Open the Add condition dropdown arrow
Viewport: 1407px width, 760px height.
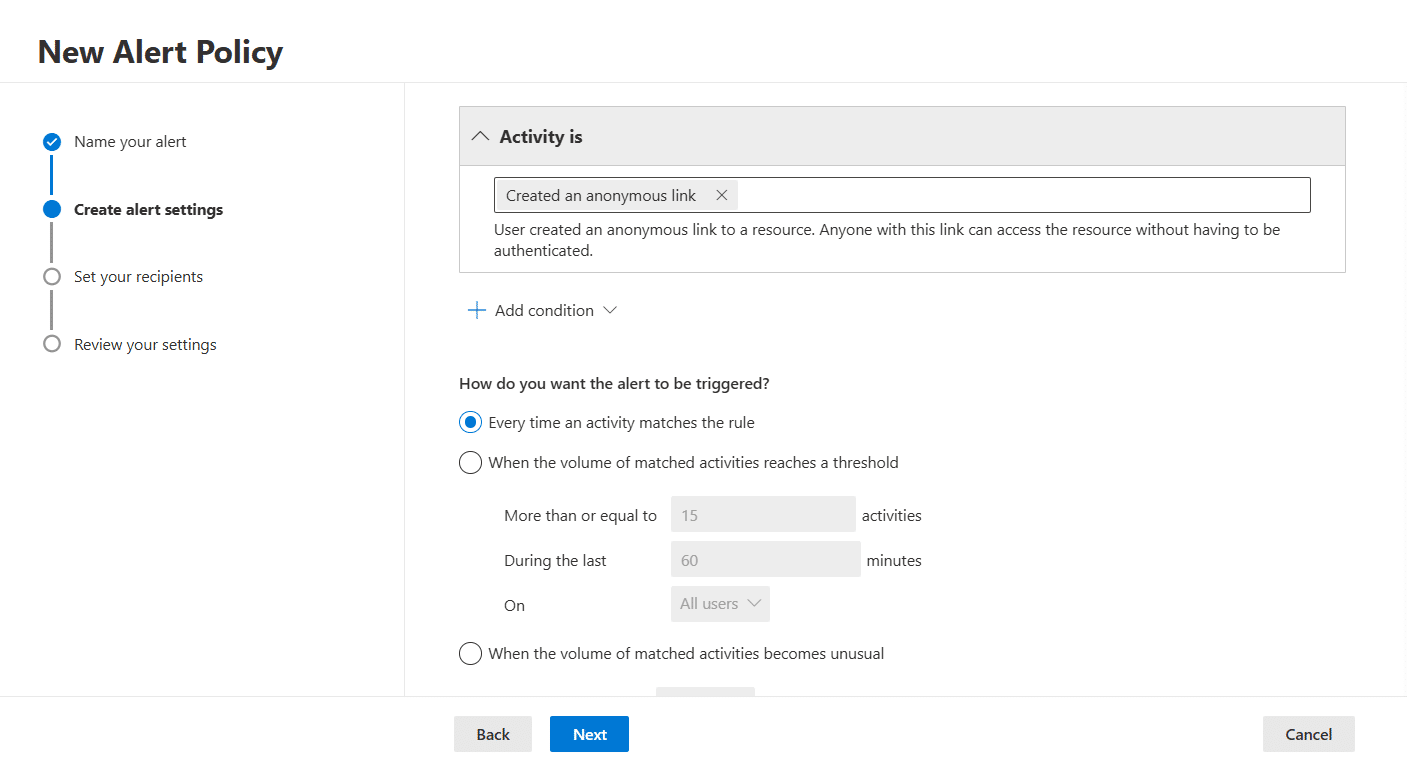coord(610,310)
